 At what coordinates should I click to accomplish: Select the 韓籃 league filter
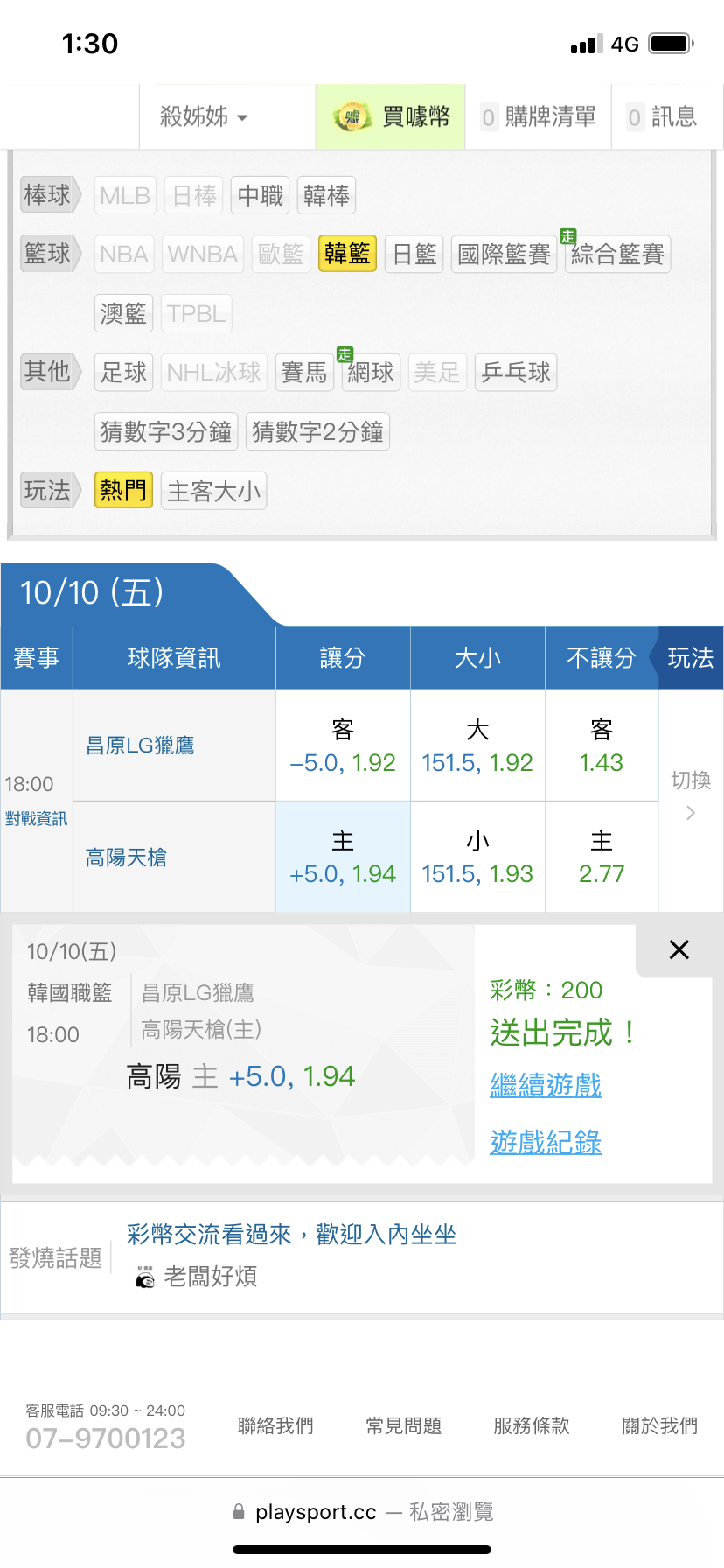[347, 254]
